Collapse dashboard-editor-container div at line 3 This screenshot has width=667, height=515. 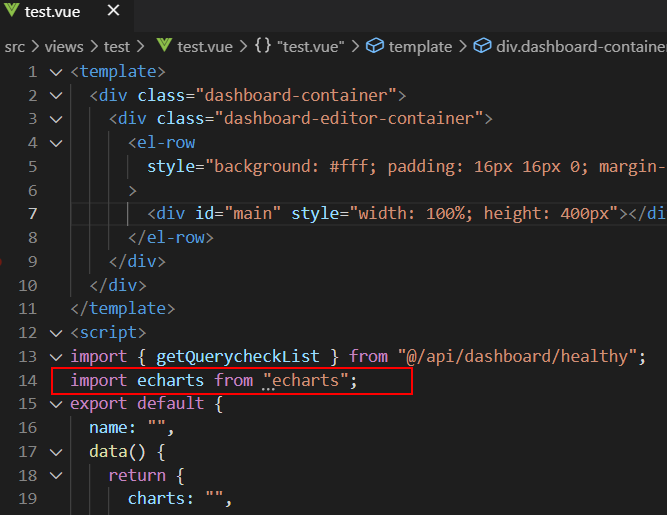[x=56, y=119]
